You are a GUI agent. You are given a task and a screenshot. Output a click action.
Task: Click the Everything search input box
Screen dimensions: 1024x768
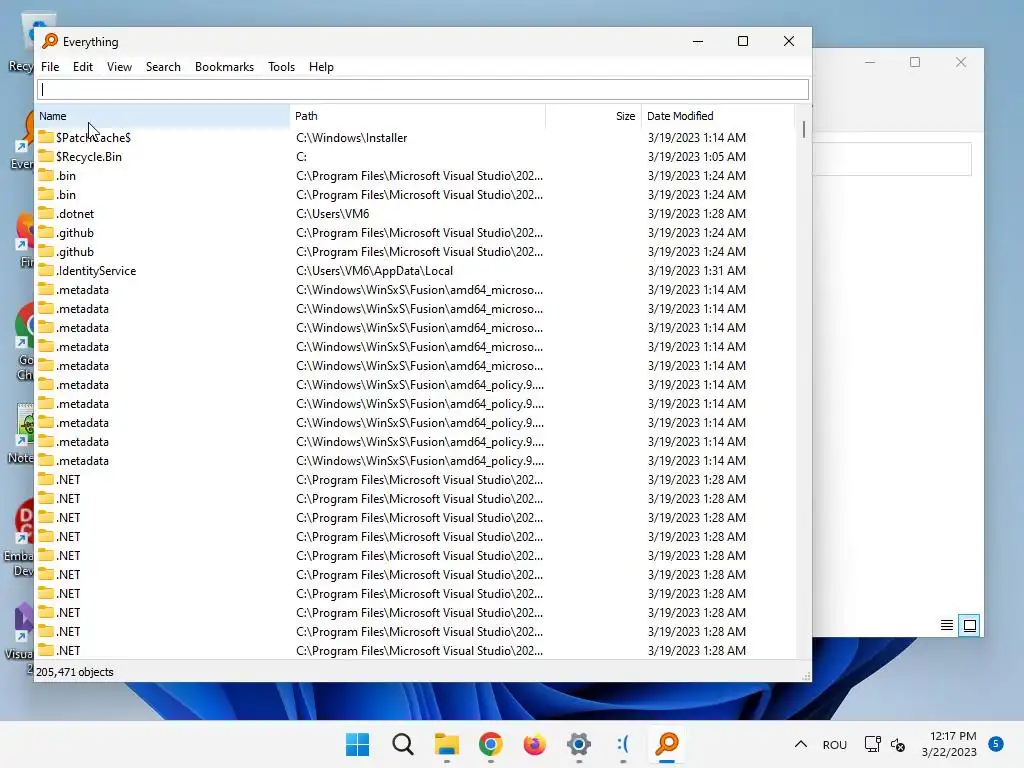423,89
